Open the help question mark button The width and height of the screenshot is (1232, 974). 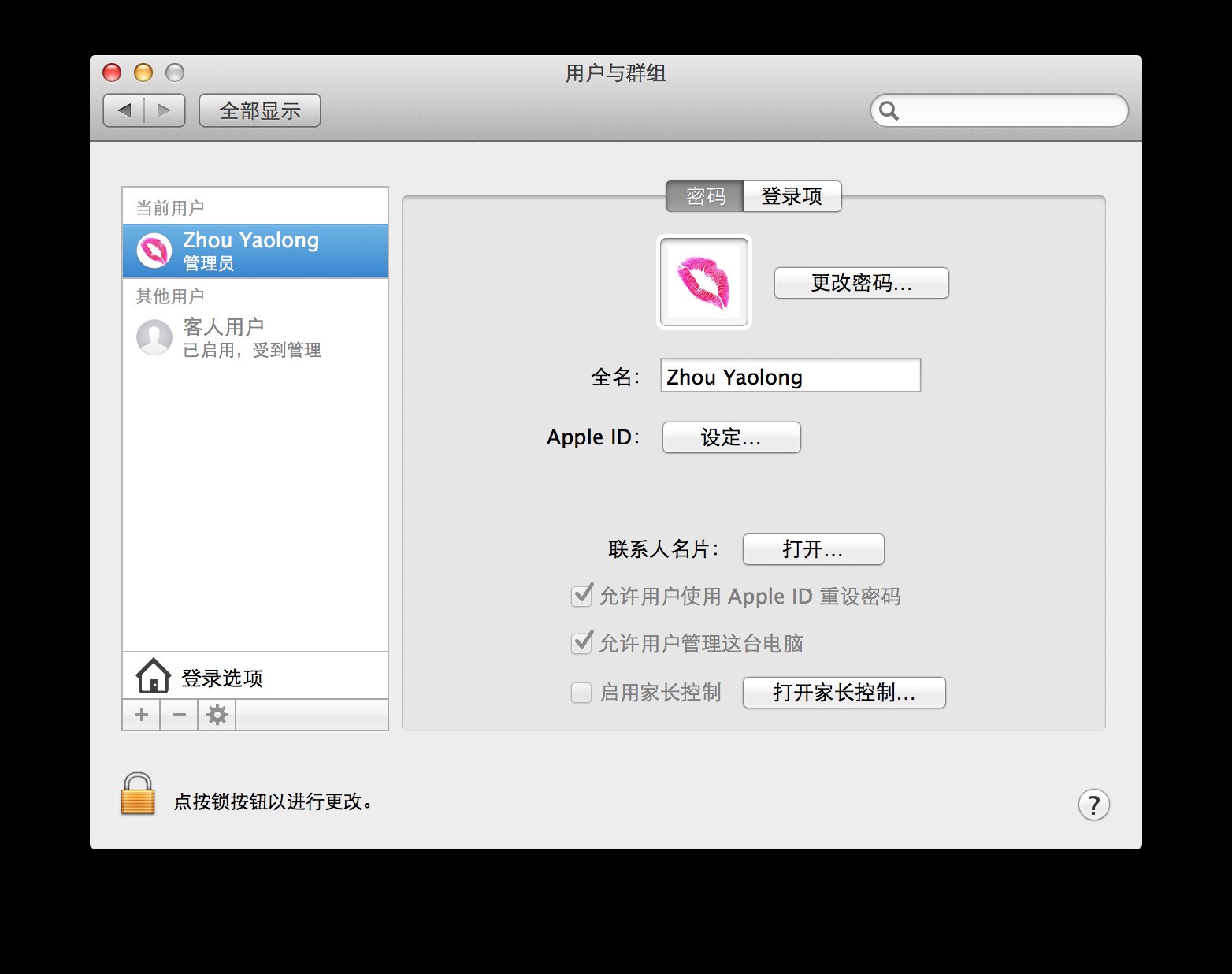(1093, 805)
